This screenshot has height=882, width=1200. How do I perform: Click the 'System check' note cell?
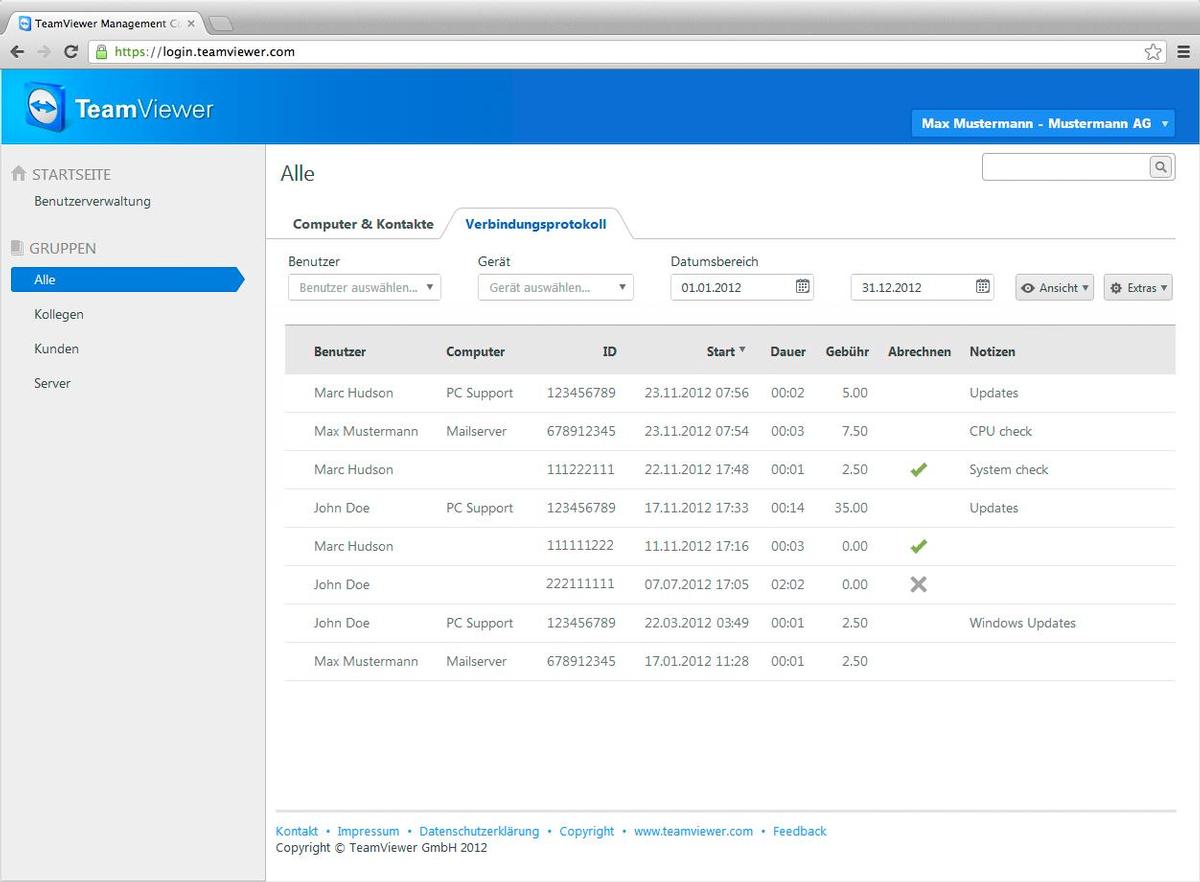(x=1009, y=469)
